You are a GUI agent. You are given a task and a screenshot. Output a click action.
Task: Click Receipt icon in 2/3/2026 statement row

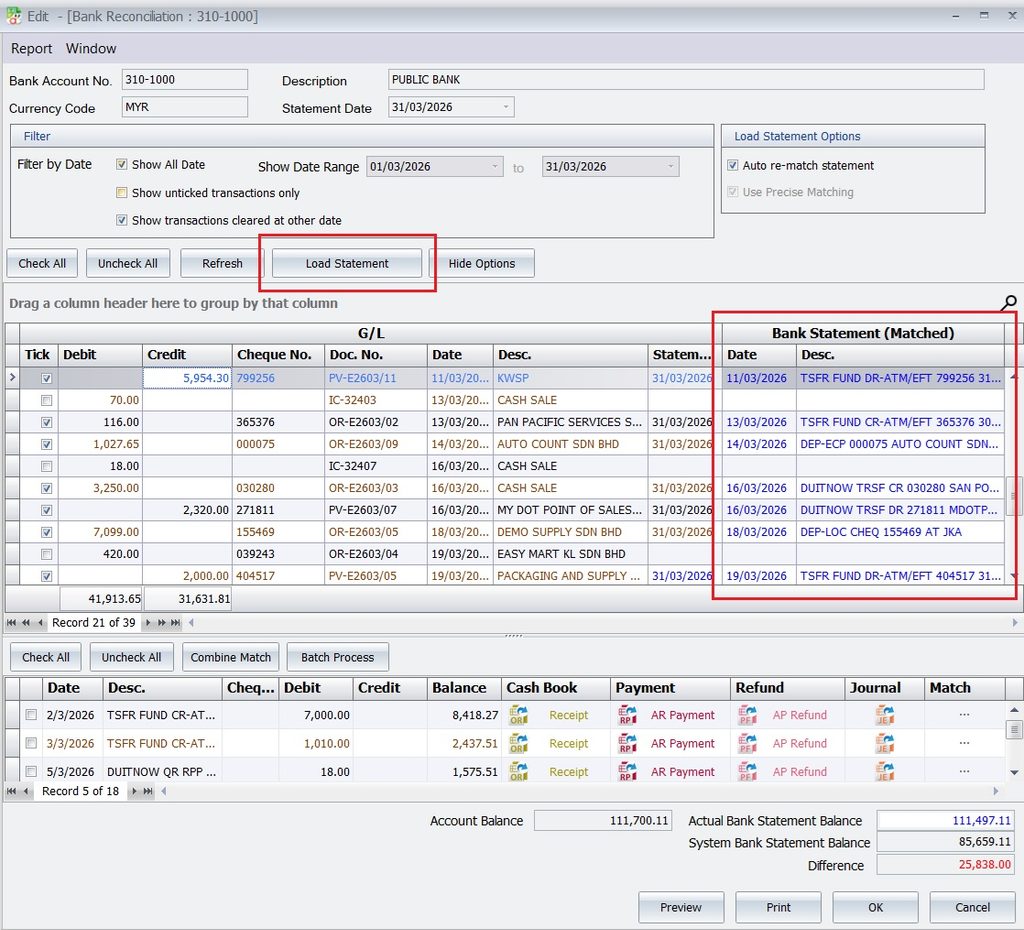pyautogui.click(x=519, y=715)
